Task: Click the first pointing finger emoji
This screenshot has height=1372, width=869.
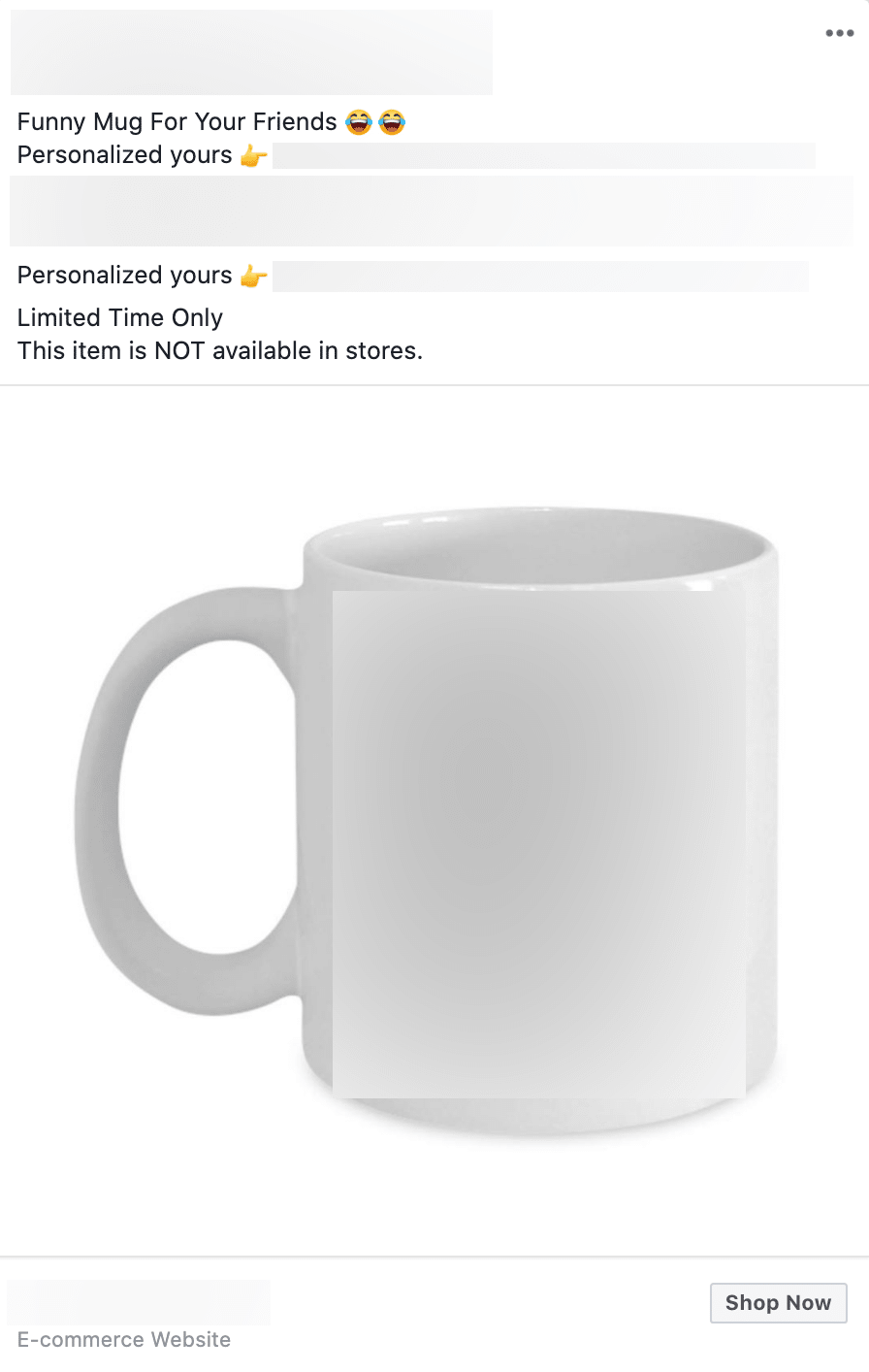Action: [x=253, y=155]
